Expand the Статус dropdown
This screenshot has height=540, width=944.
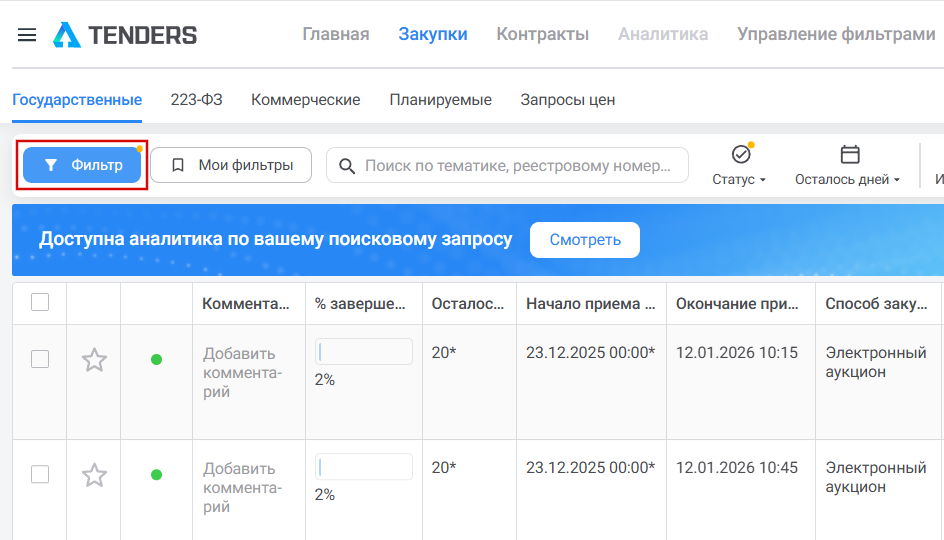tap(739, 180)
